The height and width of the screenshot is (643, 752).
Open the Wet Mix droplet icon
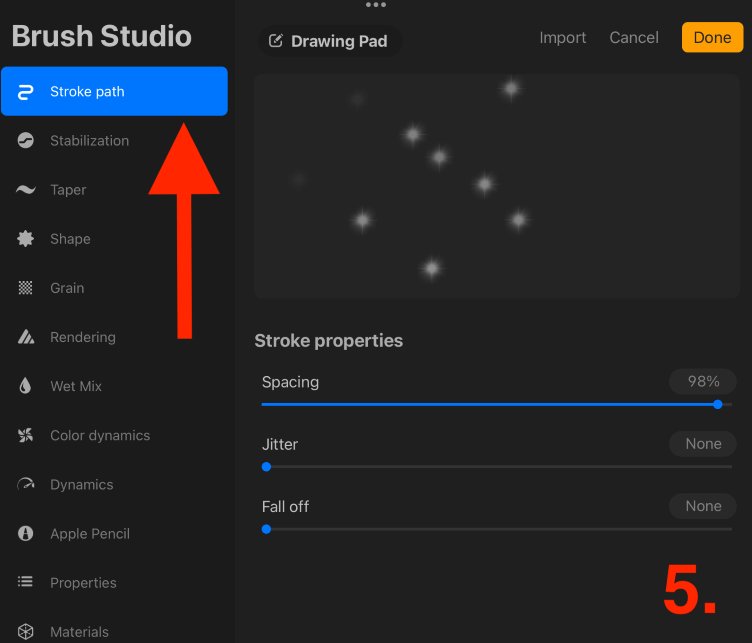point(25,386)
